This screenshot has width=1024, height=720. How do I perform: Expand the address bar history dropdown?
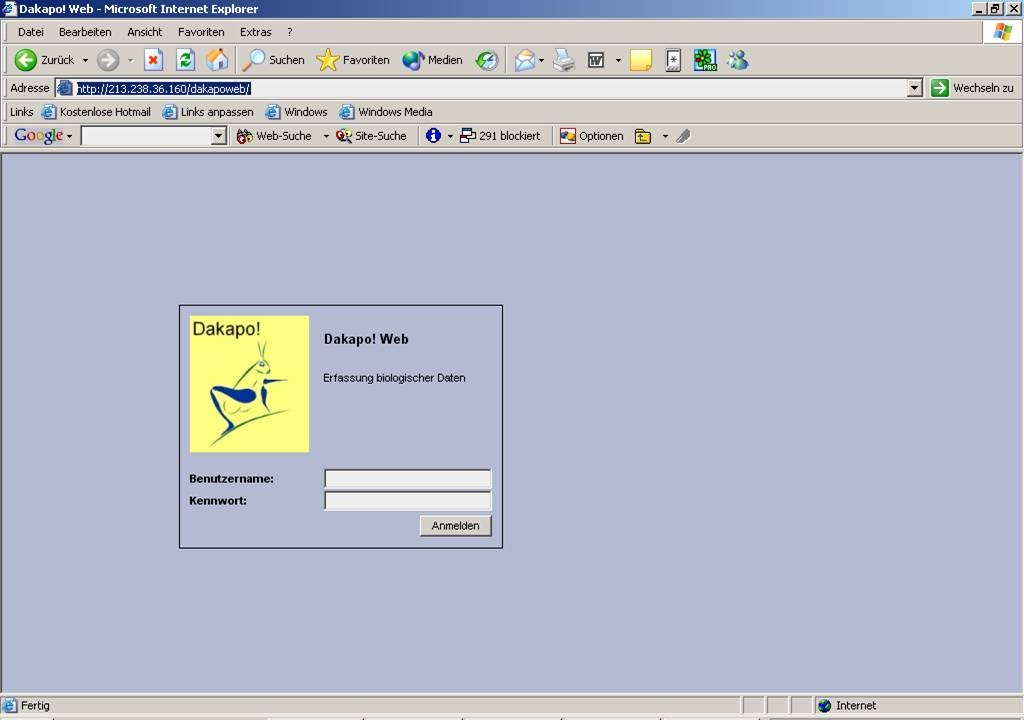pyautogui.click(x=914, y=88)
